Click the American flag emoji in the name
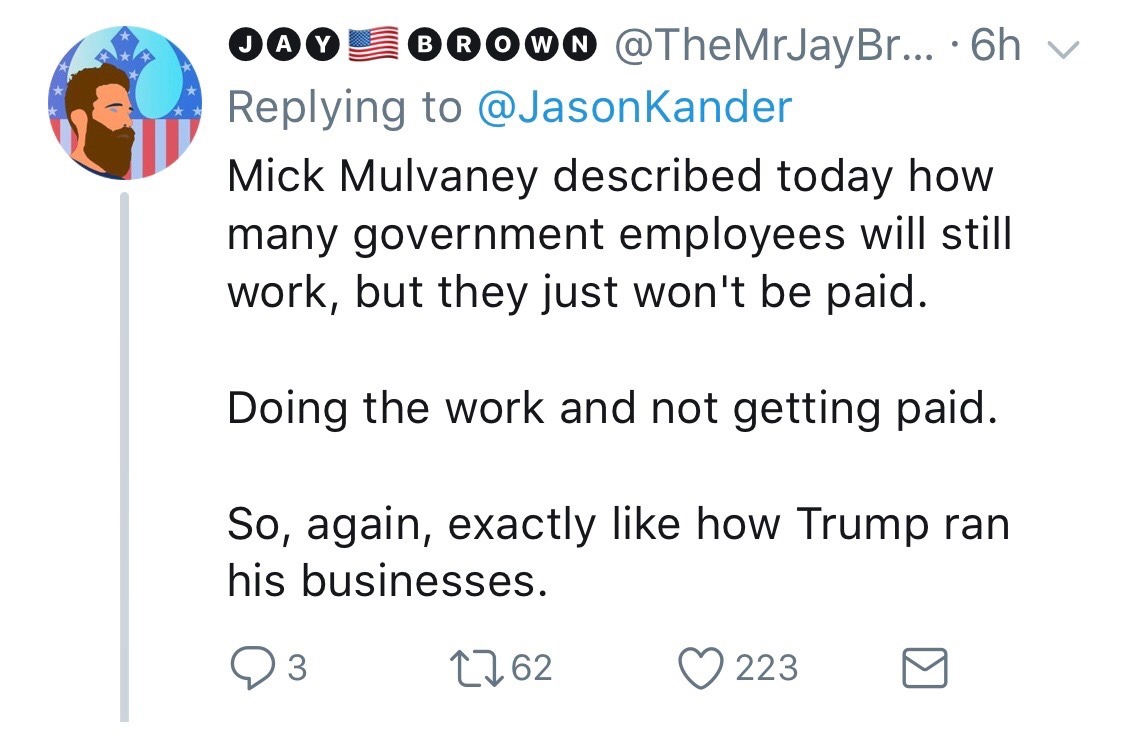 [x=375, y=47]
